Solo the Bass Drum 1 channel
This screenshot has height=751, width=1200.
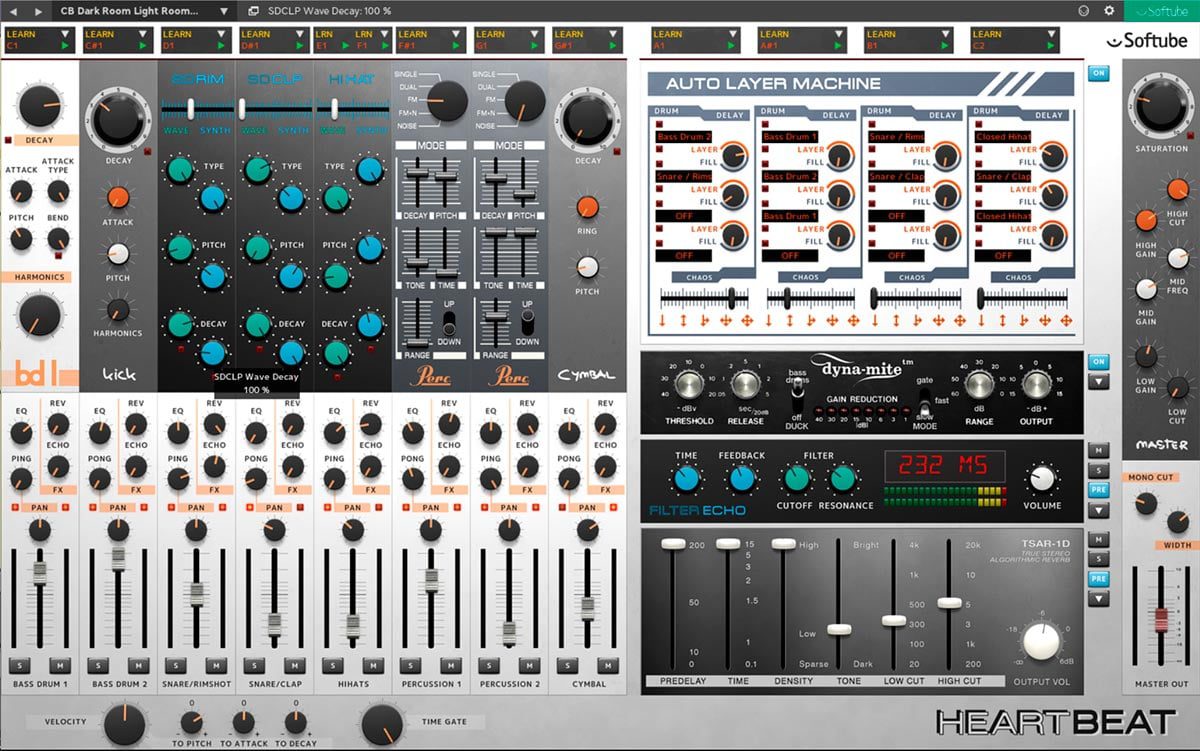click(x=18, y=666)
